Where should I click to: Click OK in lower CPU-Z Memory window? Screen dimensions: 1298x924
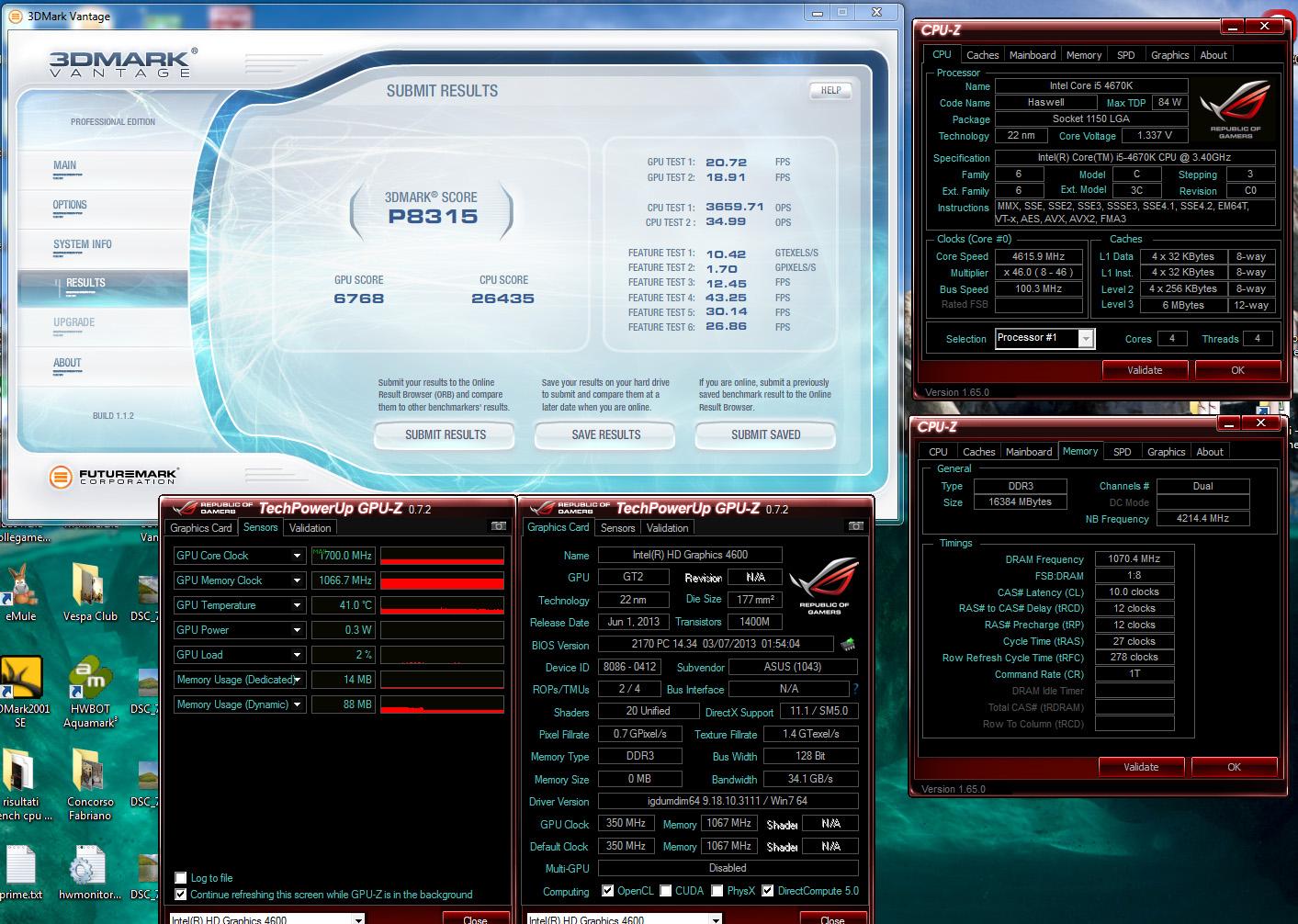1234,767
